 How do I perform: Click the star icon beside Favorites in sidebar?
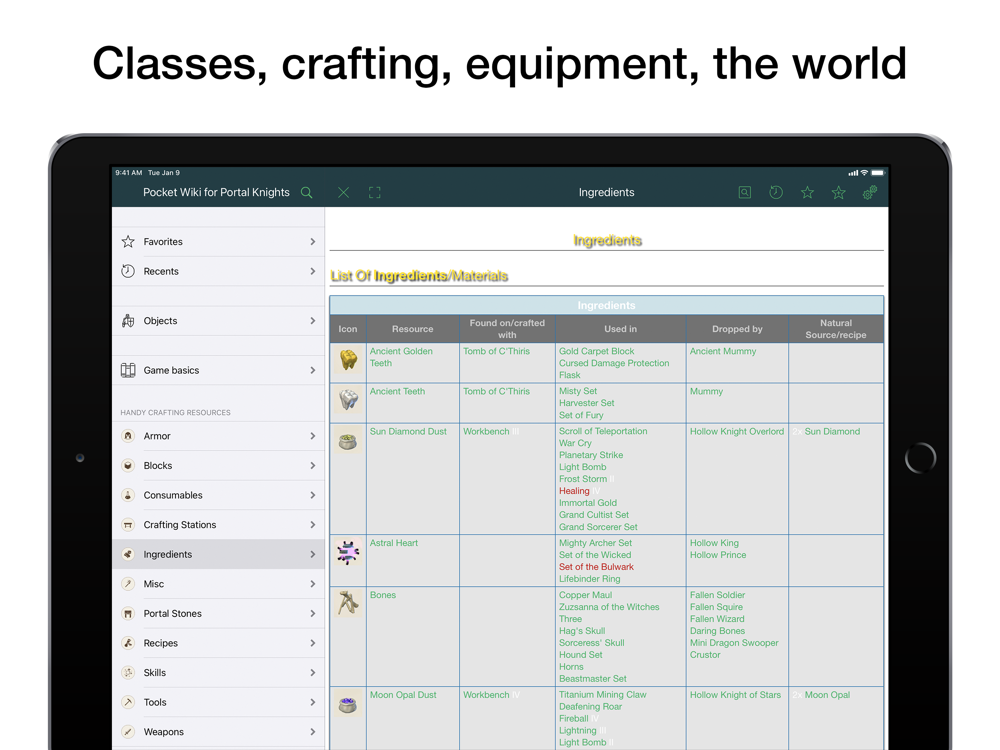pos(128,242)
